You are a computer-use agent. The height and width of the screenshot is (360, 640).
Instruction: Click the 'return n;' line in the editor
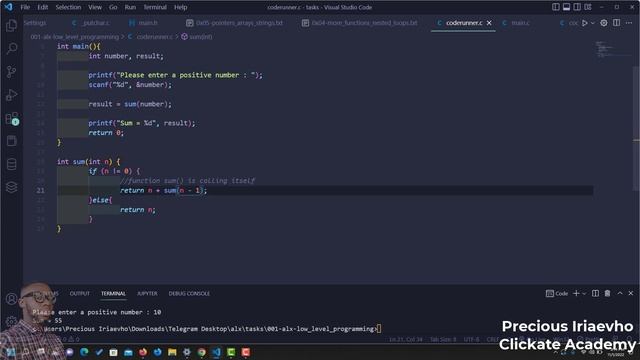click(138, 209)
